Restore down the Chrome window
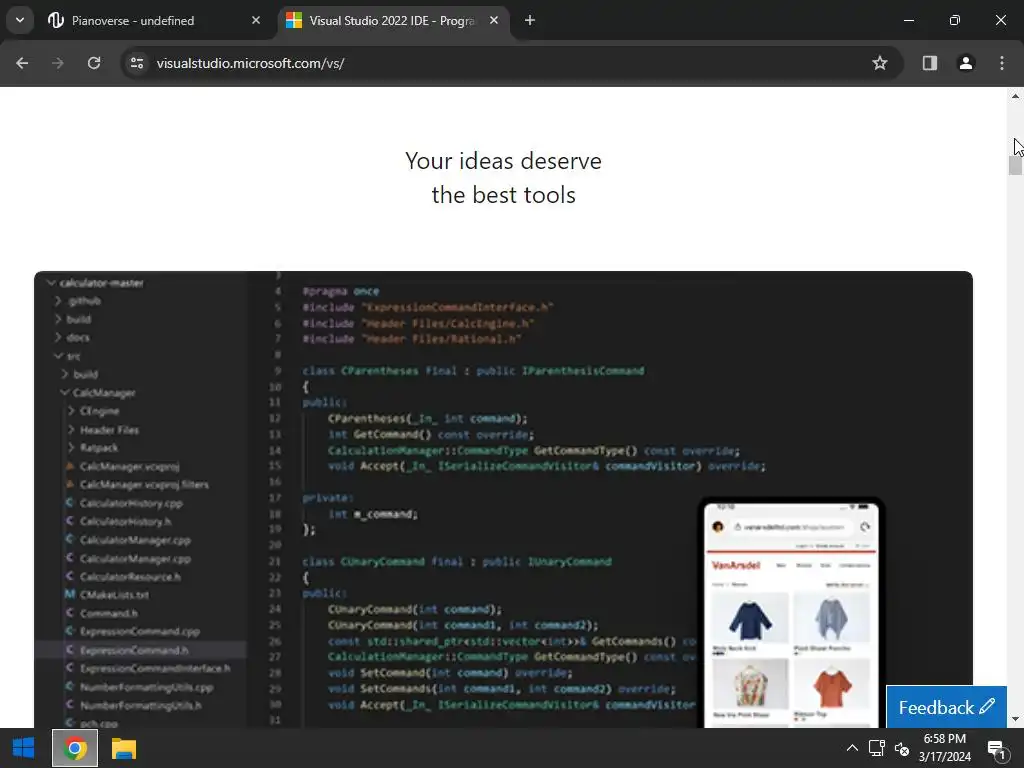The width and height of the screenshot is (1024, 768). pyautogui.click(x=955, y=20)
